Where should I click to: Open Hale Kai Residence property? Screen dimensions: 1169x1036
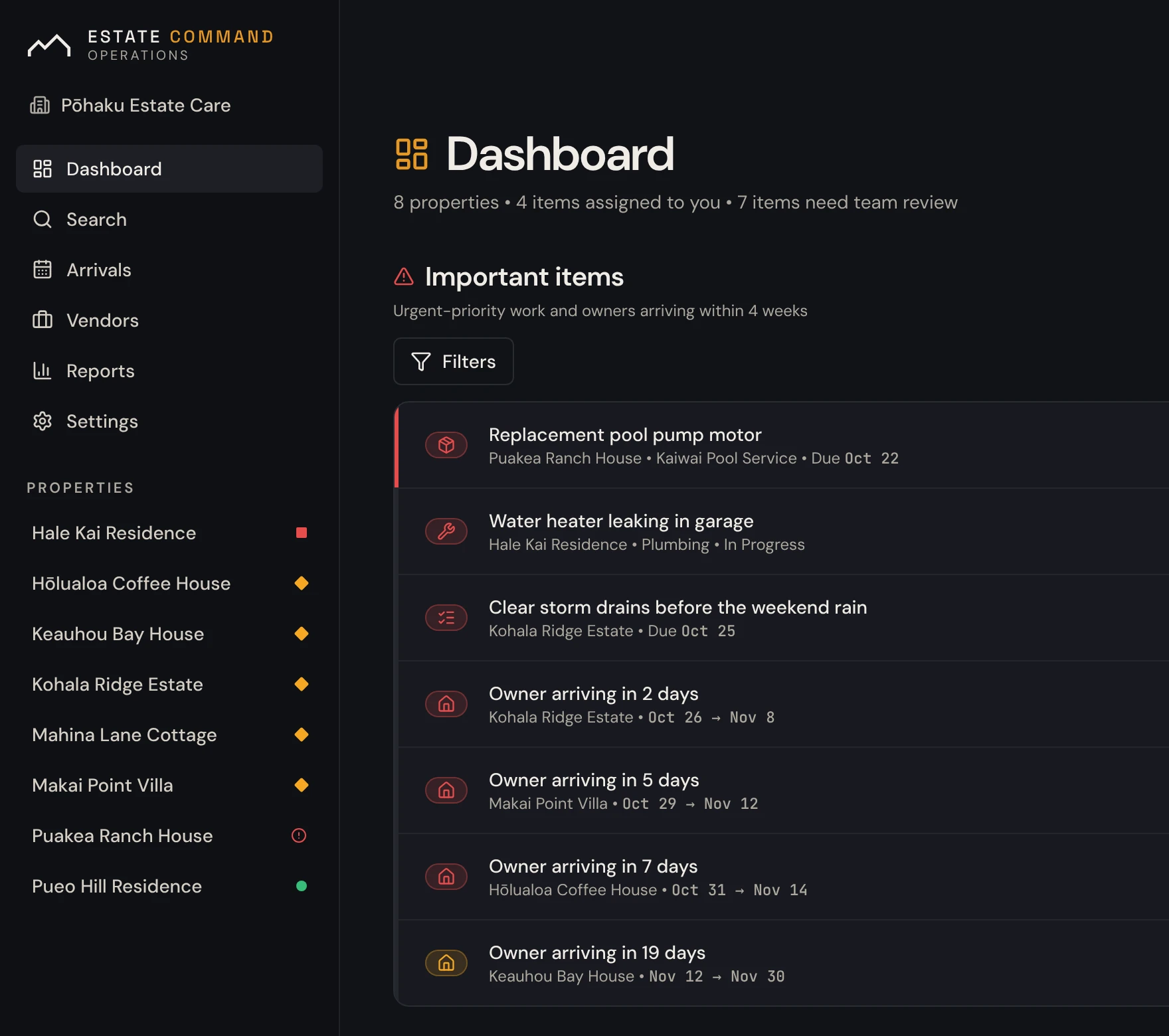[x=169, y=533]
